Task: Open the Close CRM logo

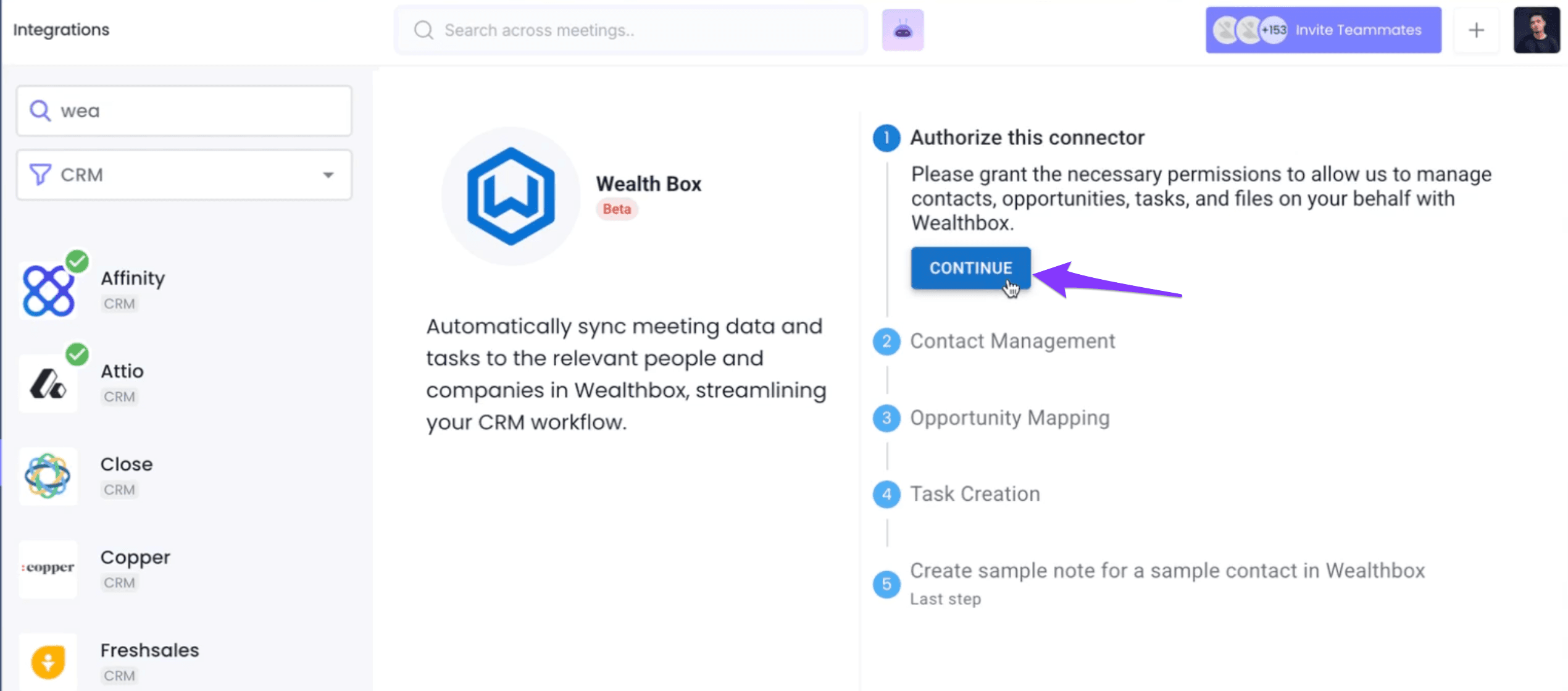Action: pos(48,476)
